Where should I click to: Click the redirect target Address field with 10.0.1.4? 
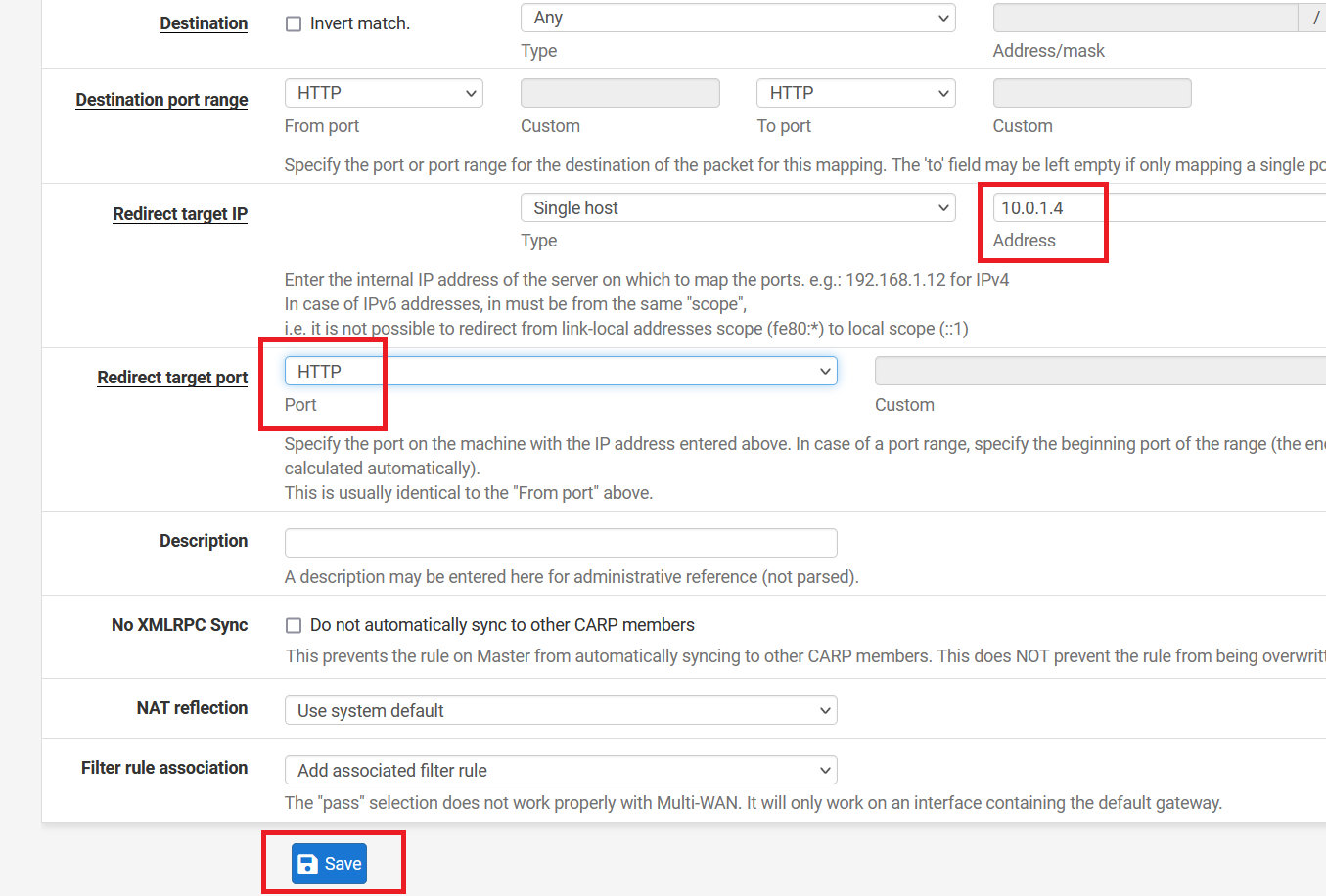tap(1155, 208)
